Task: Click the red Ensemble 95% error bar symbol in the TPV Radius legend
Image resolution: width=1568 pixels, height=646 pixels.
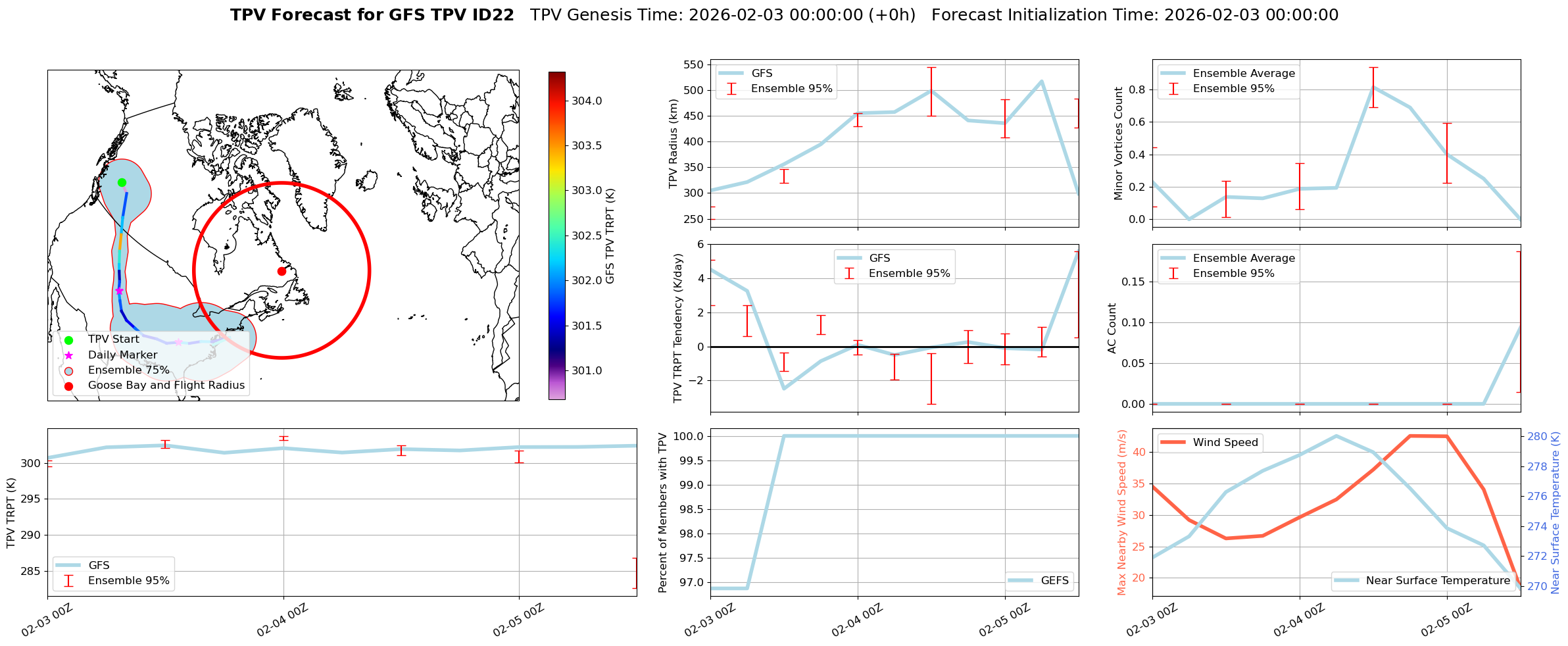Action: pos(731,89)
